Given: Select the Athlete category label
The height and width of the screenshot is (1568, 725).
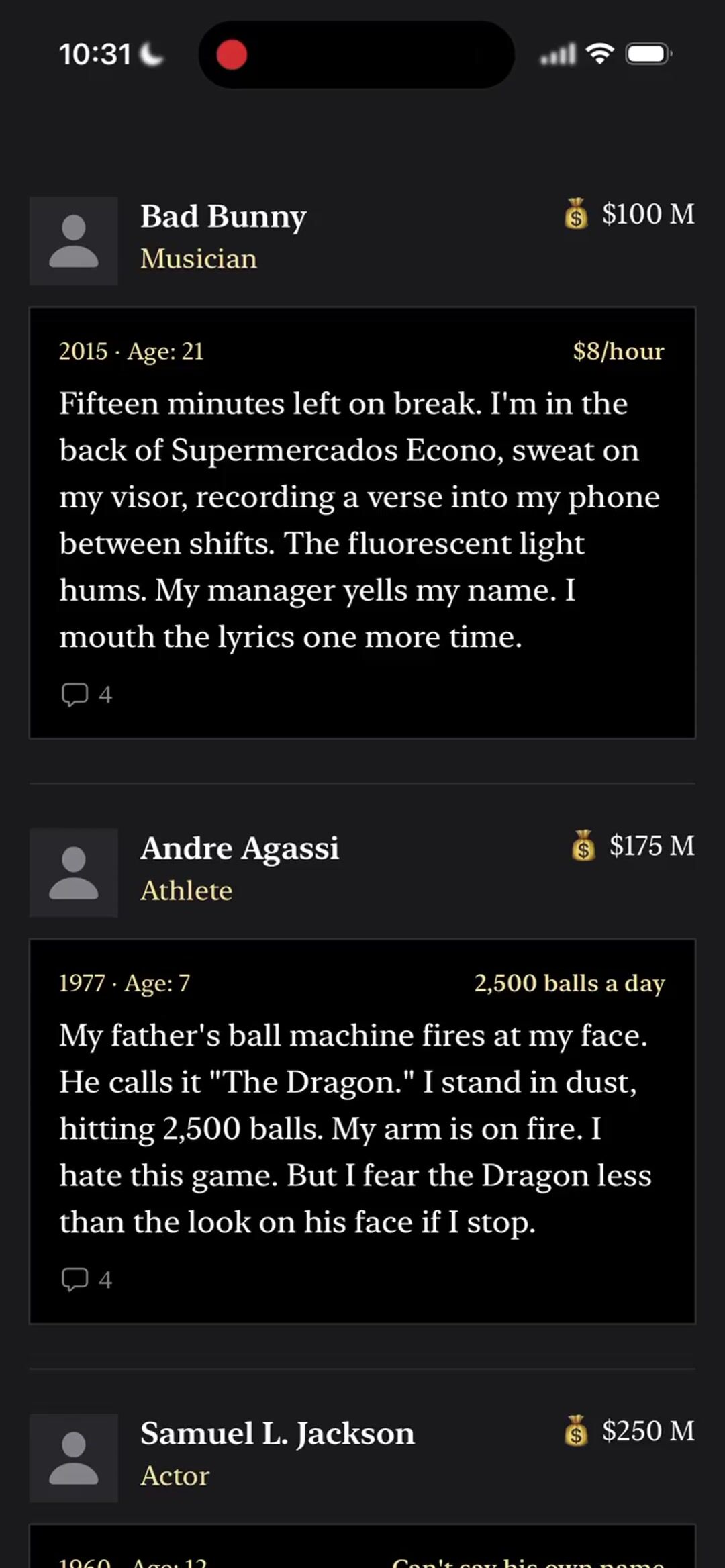Looking at the screenshot, I should tap(187, 891).
